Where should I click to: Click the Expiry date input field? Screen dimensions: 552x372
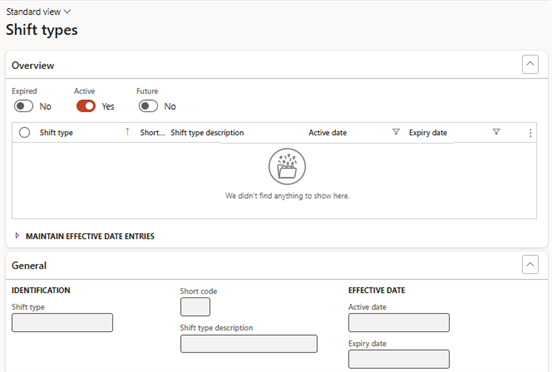pos(399,359)
